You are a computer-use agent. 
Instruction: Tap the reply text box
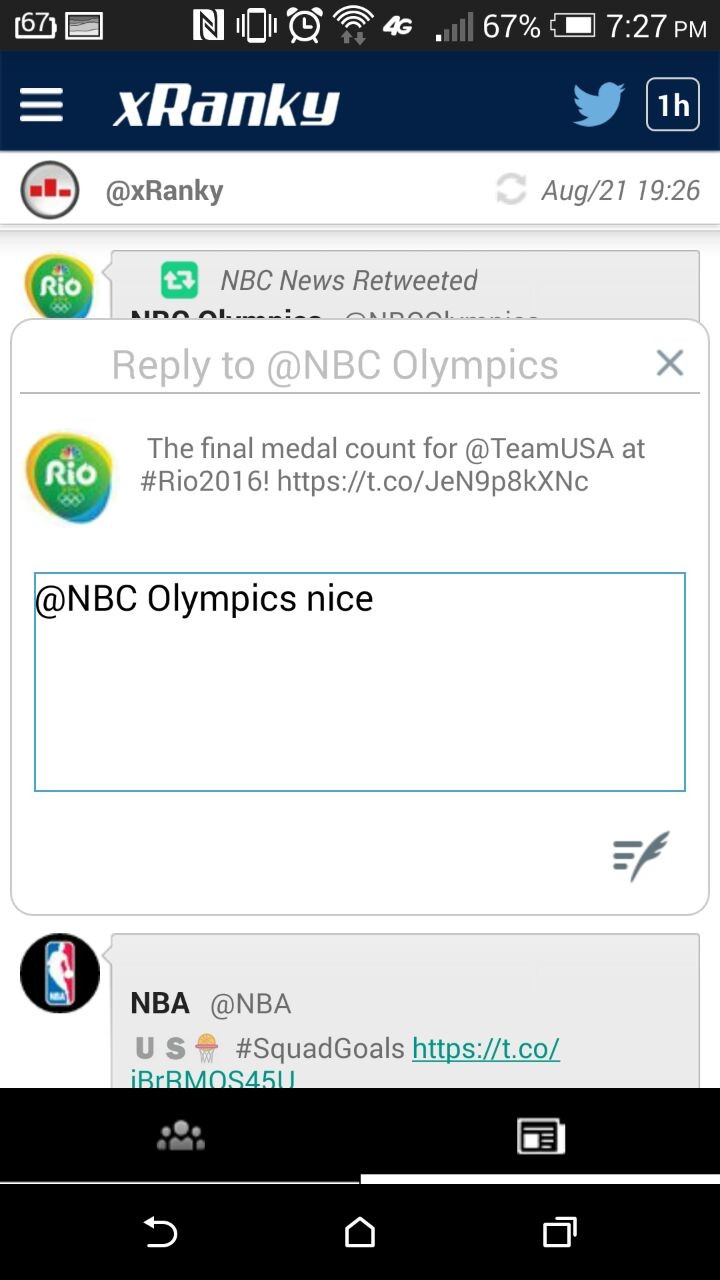(x=360, y=682)
